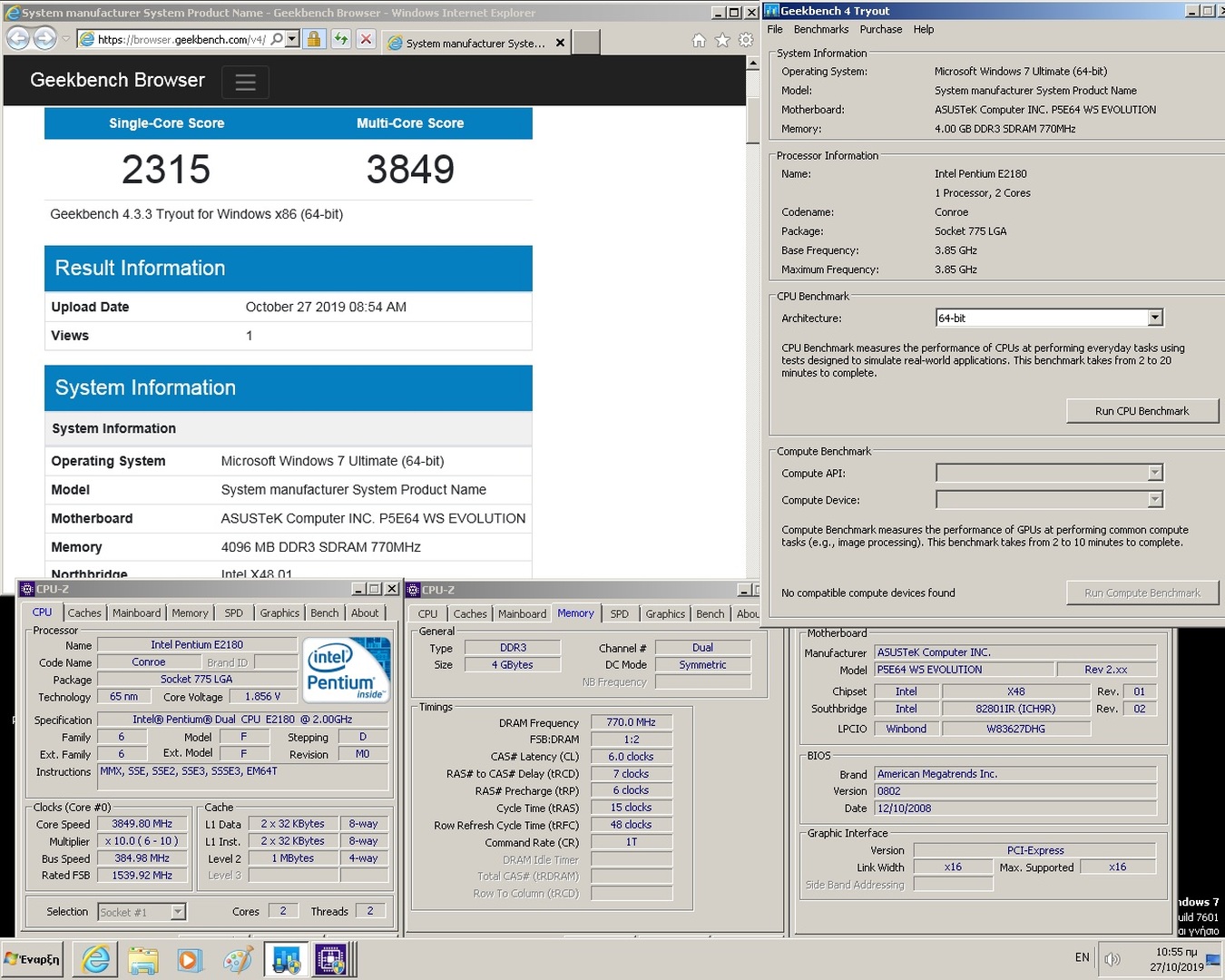This screenshot has height=980, width=1225.
Task: Click the Geekbench 4 Tryout title icon
Action: pyautogui.click(x=772, y=11)
